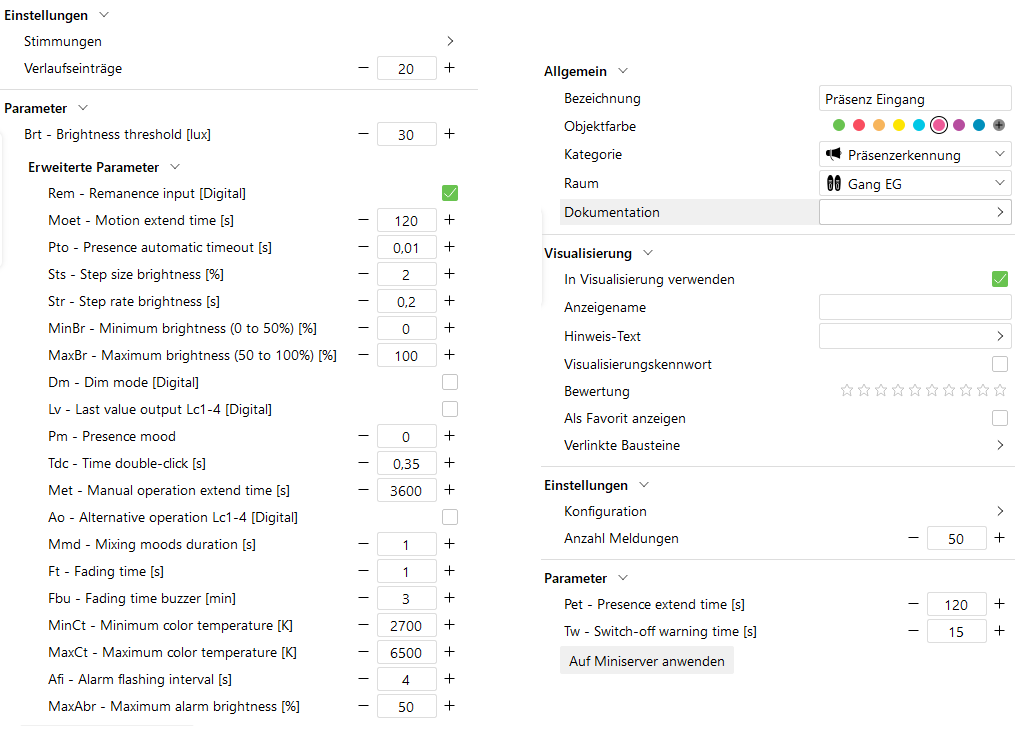Screen dimensions: 1021x743
Task: Uncheck the Rem remanence input checkbox
Action: pos(449,192)
